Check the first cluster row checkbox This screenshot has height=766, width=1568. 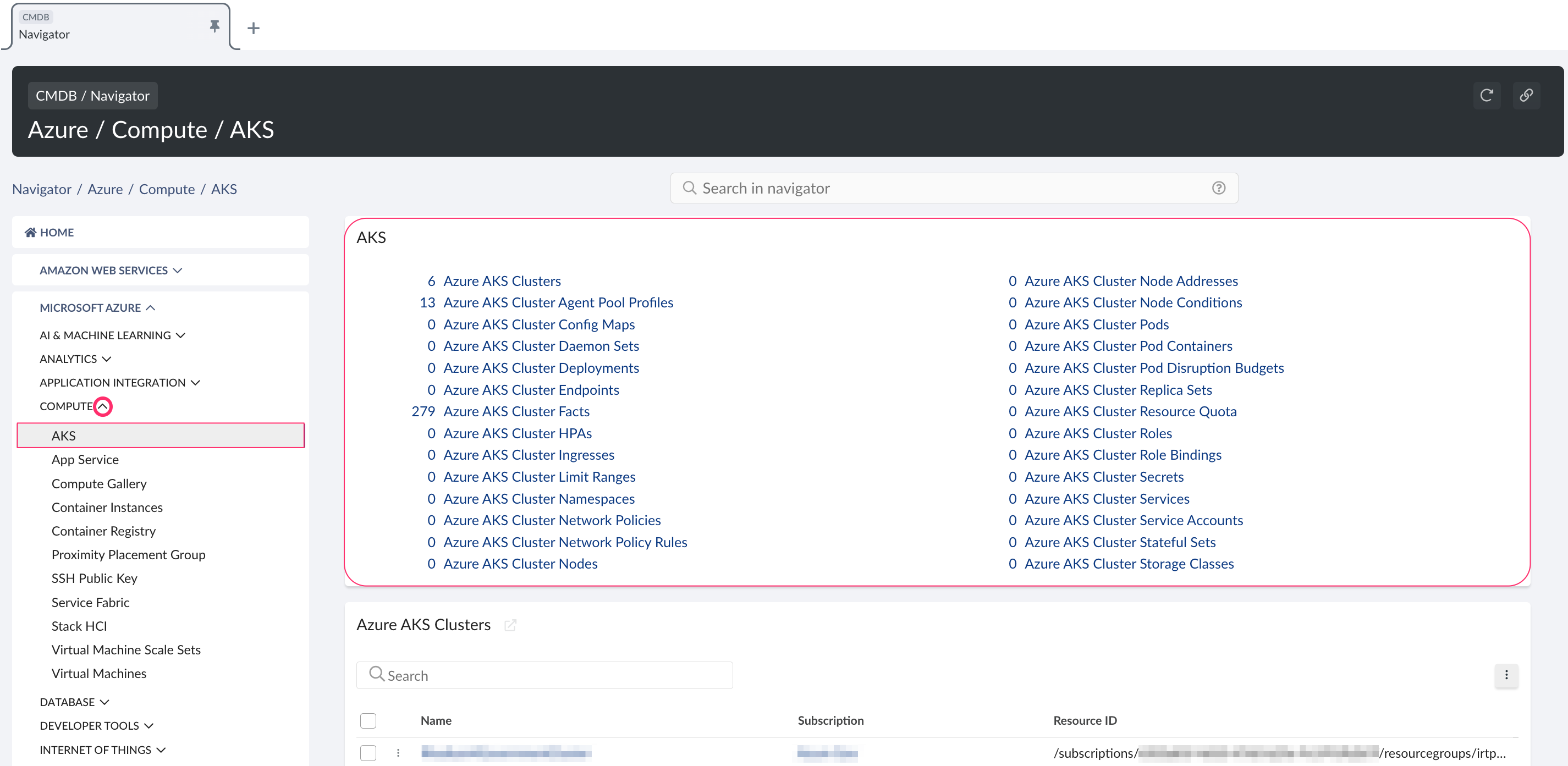tap(368, 753)
